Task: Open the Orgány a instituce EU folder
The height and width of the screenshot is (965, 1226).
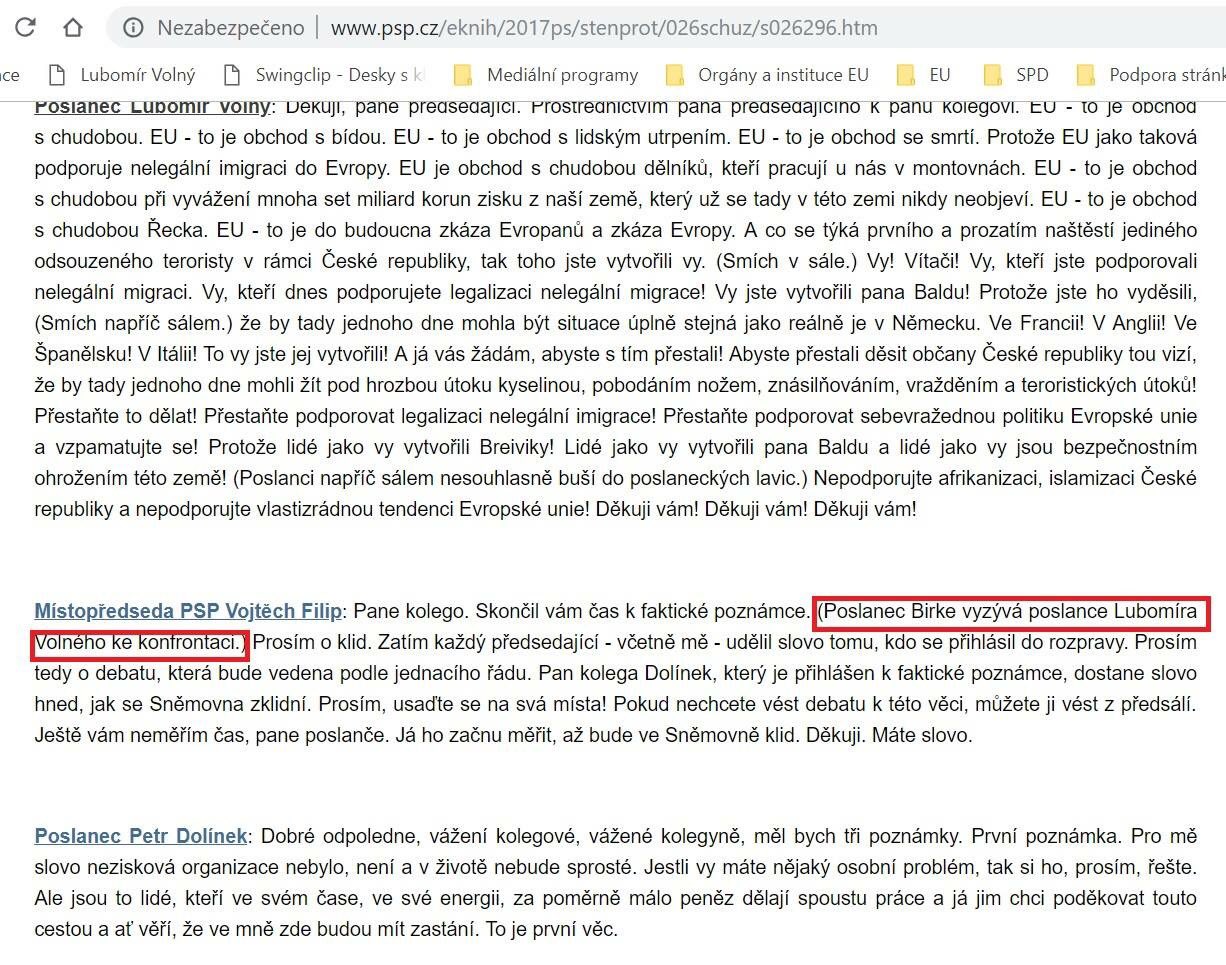Action: [x=767, y=74]
